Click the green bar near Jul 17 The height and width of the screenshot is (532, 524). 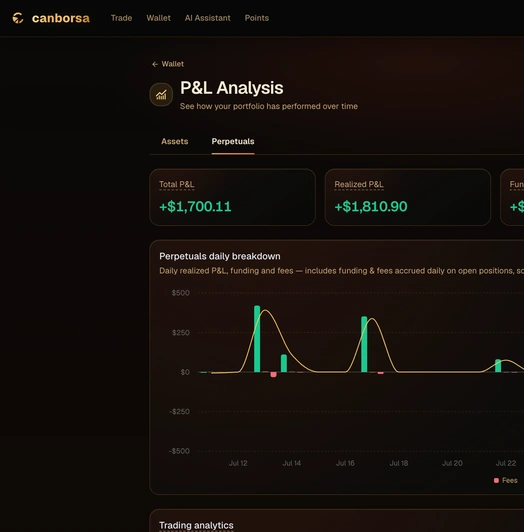pos(364,344)
